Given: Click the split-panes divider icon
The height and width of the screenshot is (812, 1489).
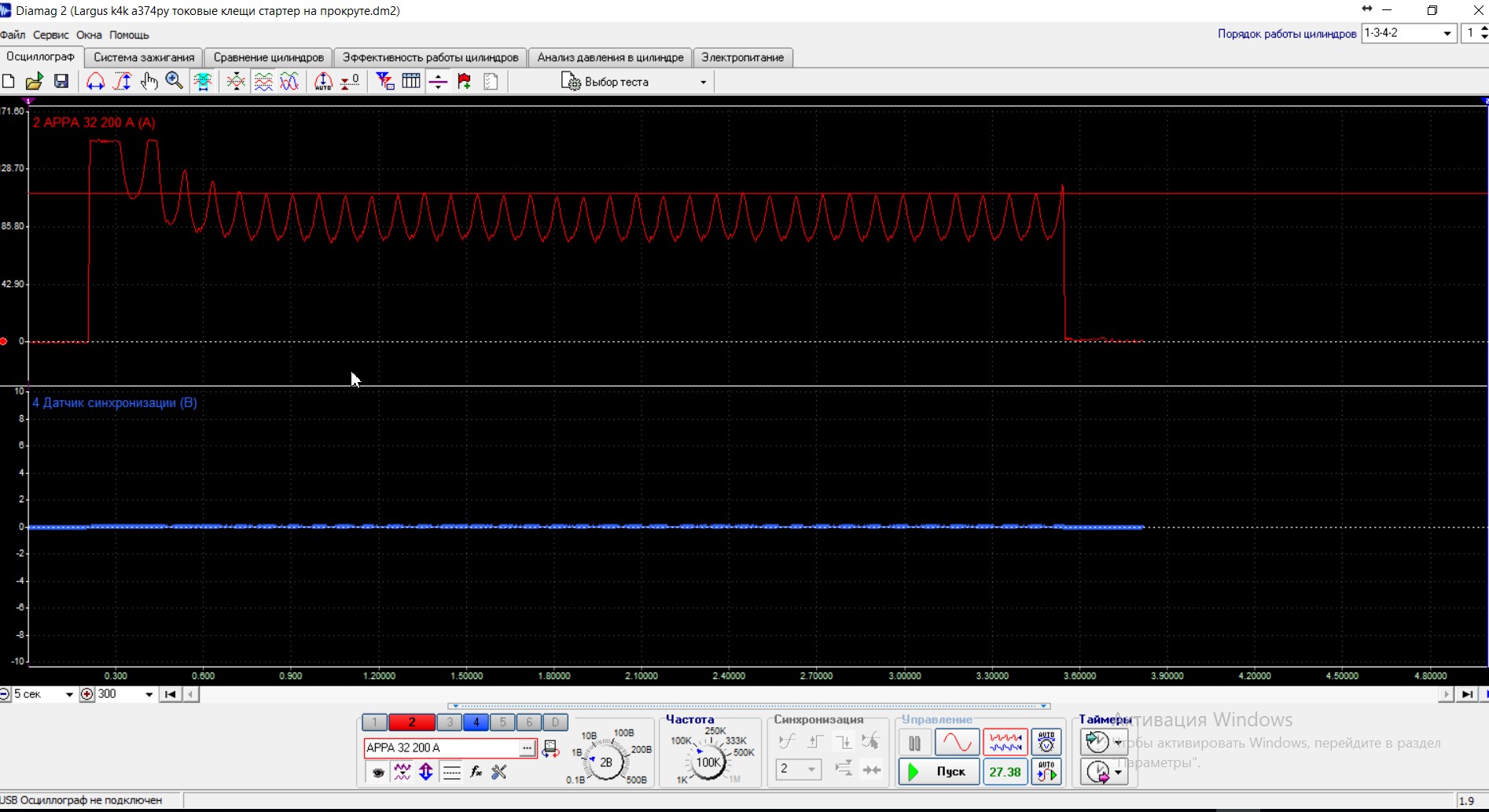Looking at the screenshot, I should click(438, 82).
